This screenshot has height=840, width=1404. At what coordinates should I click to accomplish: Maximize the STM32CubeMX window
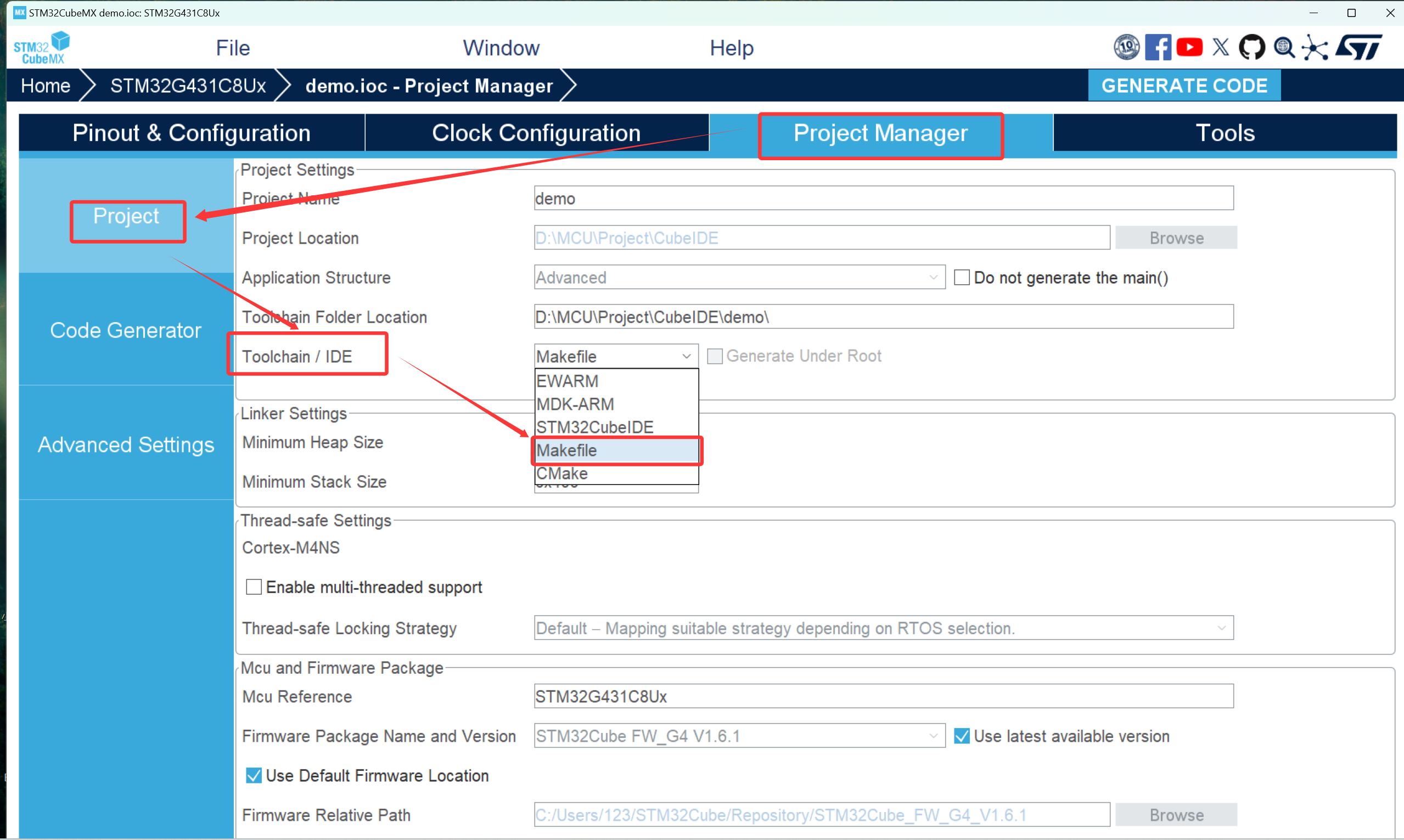click(1351, 13)
